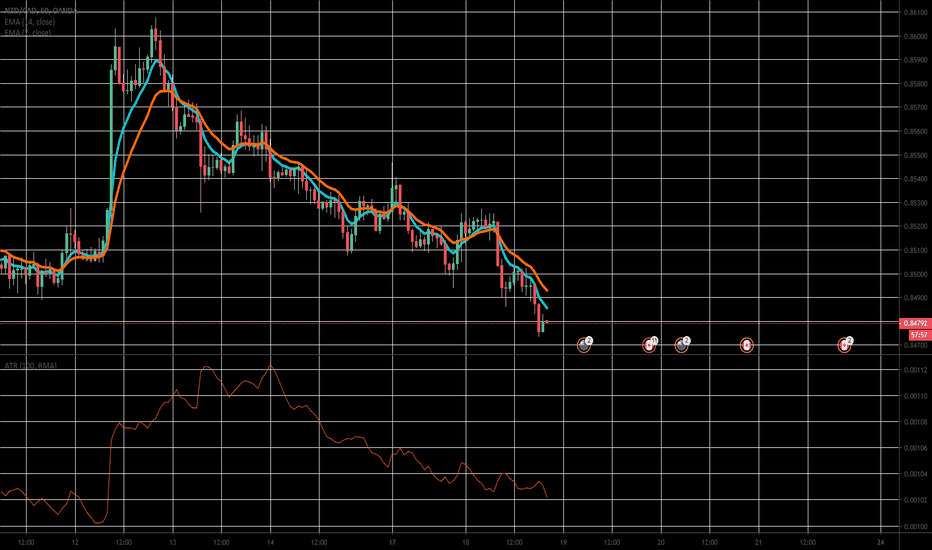Click price axis value 0.85500
The height and width of the screenshot is (550, 932).
tap(915, 155)
